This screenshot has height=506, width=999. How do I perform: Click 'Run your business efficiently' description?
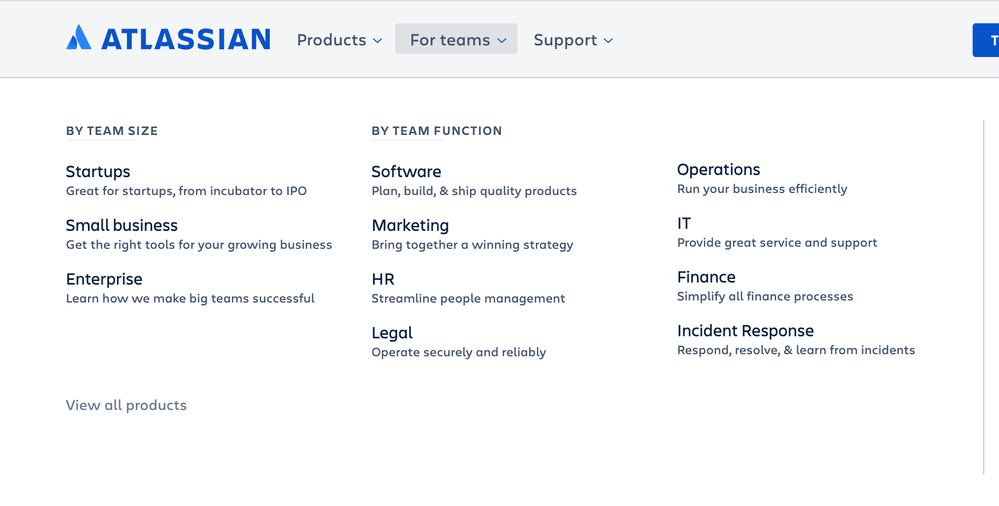(x=762, y=189)
